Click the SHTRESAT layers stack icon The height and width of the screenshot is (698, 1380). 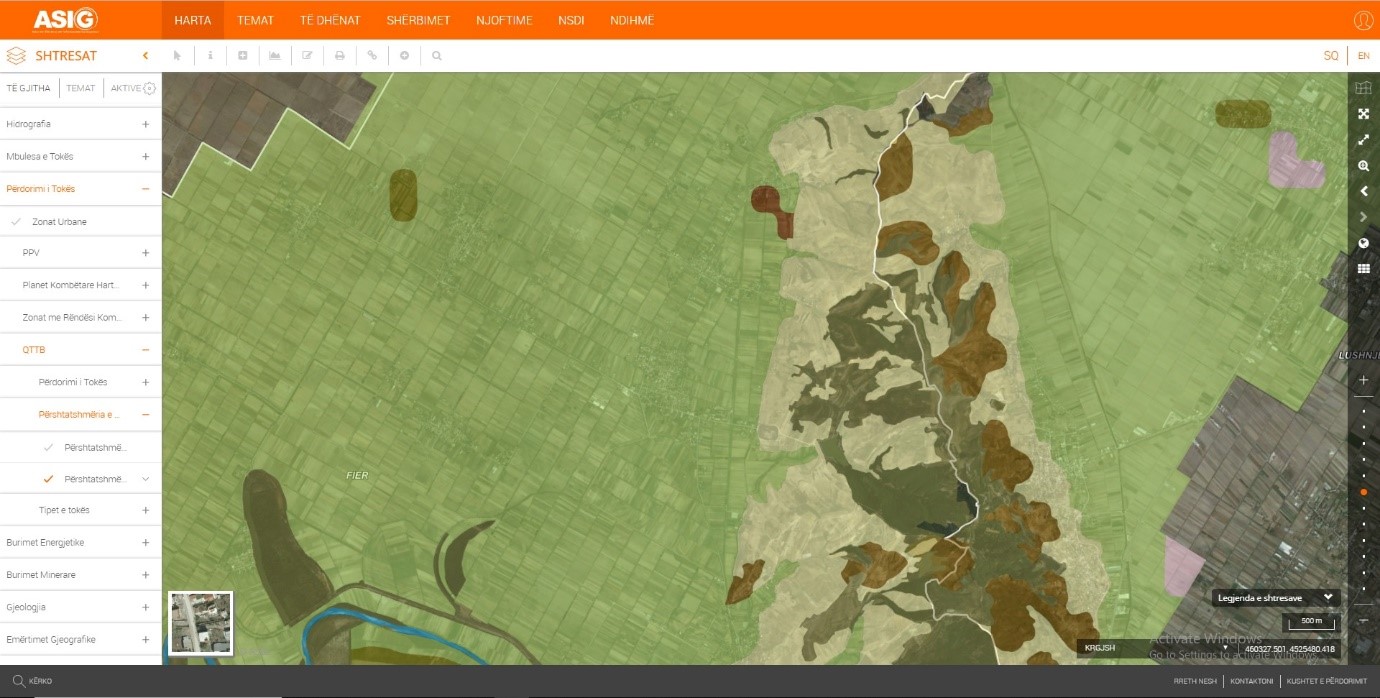[x=16, y=56]
